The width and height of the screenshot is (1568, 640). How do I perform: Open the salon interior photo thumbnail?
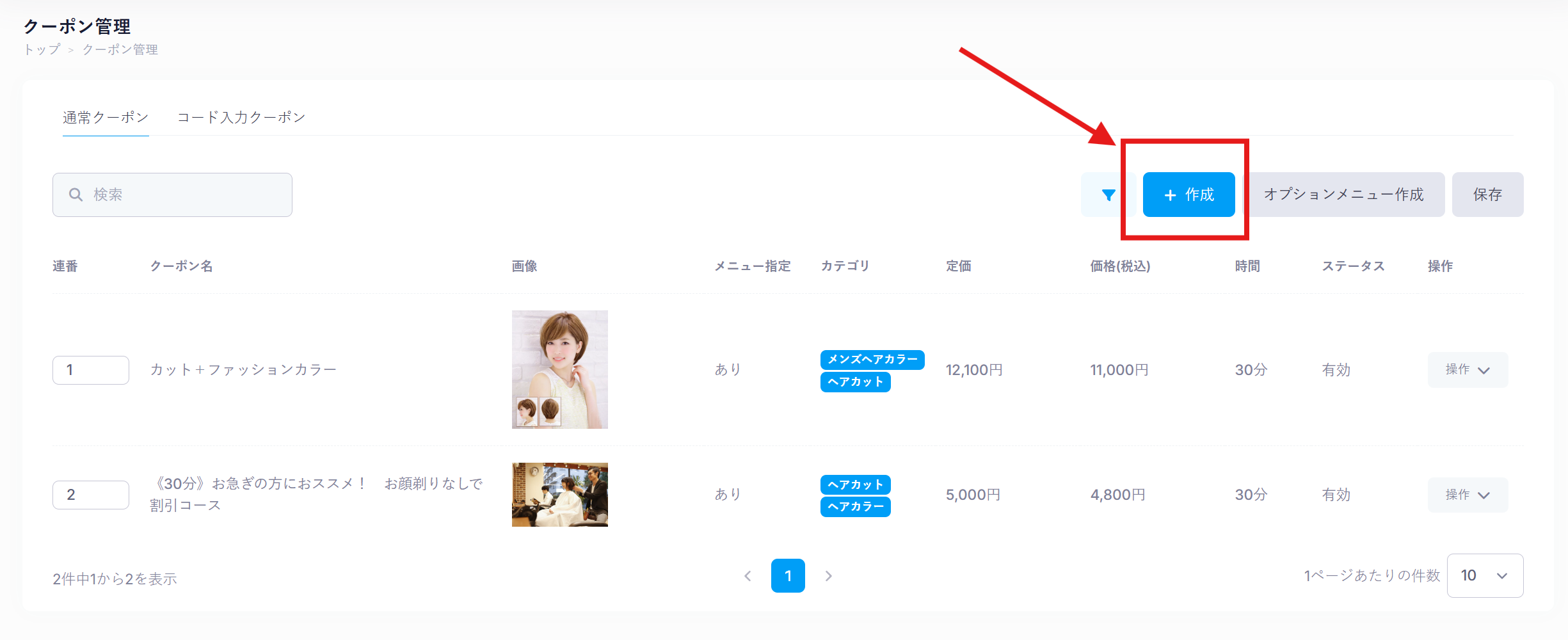coord(559,495)
